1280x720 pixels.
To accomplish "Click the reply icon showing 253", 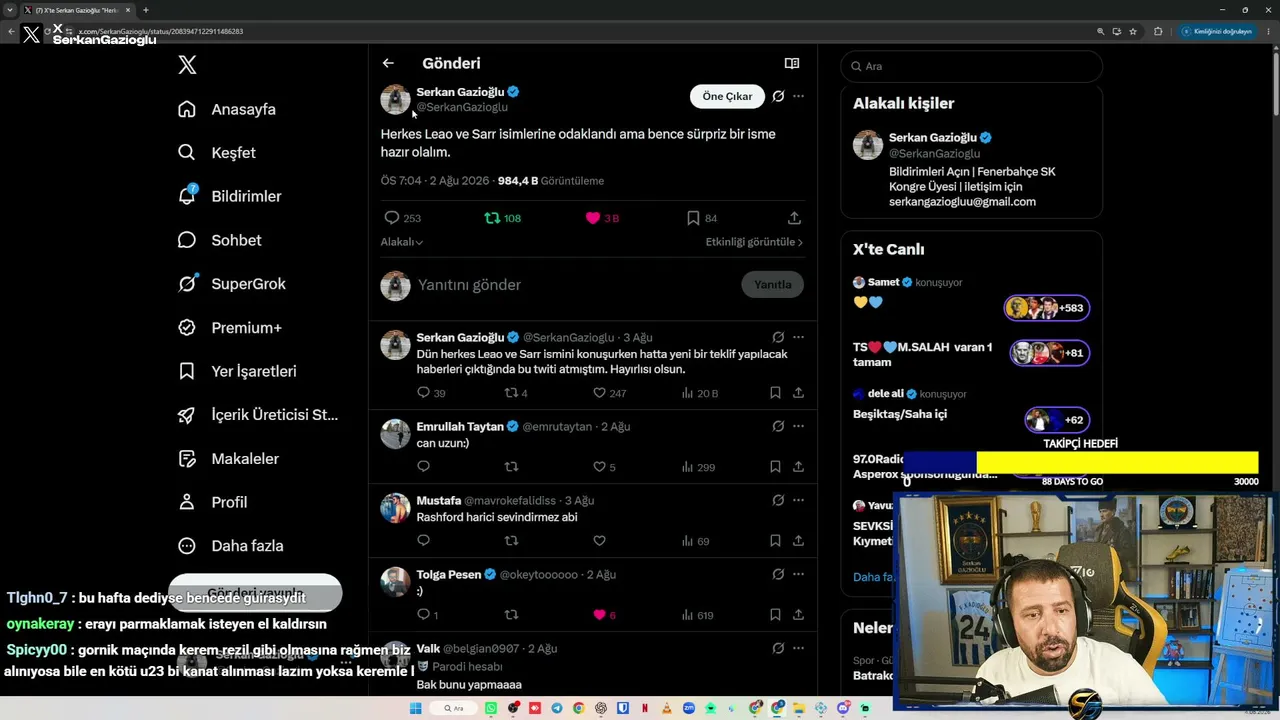I will pyautogui.click(x=392, y=218).
